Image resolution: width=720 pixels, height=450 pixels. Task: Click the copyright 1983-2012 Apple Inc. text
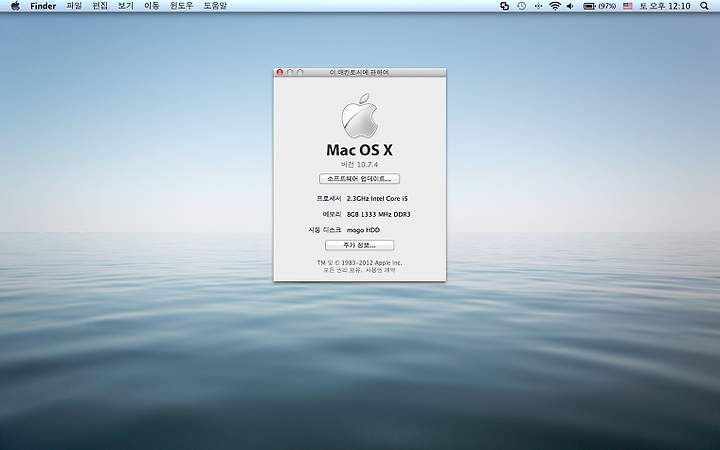pyautogui.click(x=360, y=263)
